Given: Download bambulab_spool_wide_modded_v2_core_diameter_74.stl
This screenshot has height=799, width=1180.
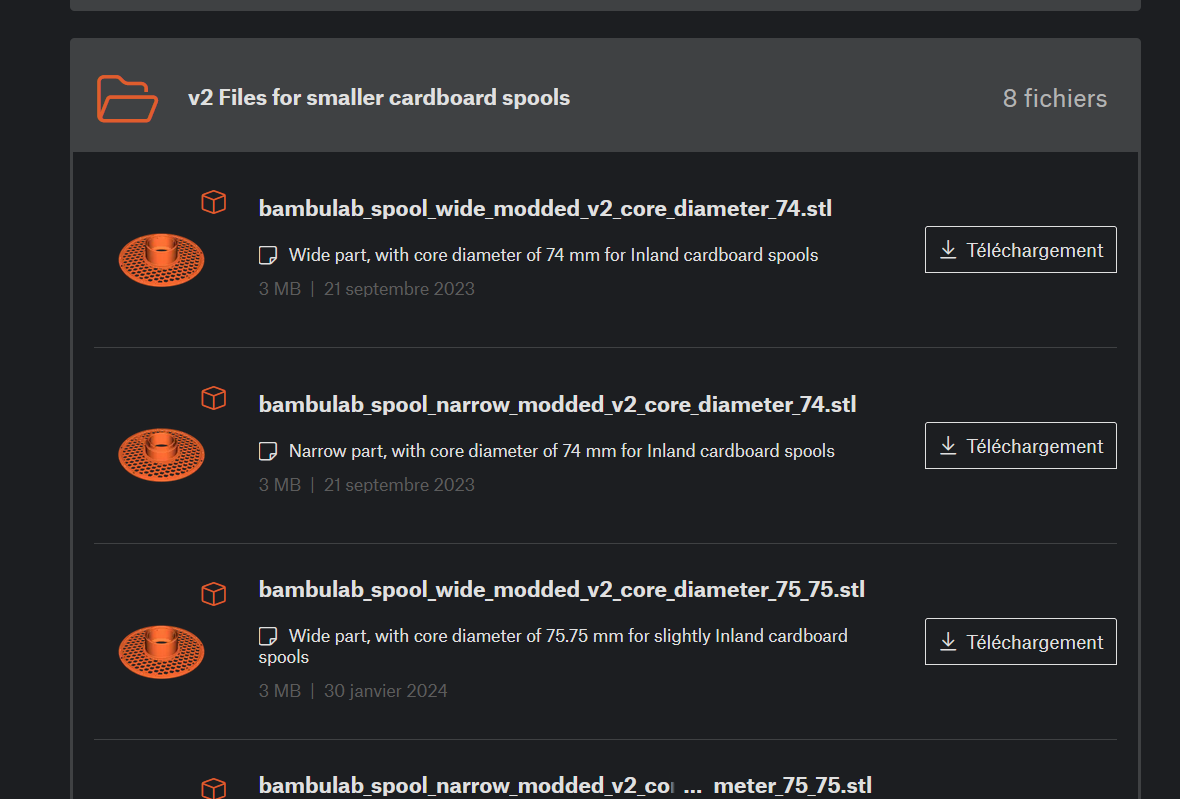Looking at the screenshot, I should [1020, 250].
